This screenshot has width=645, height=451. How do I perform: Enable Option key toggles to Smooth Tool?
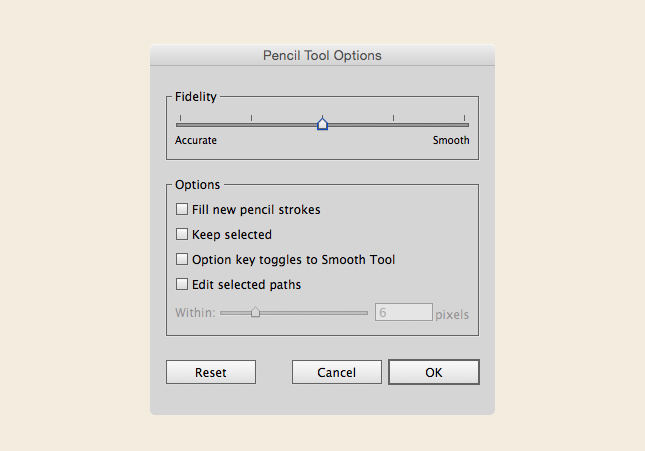182,259
